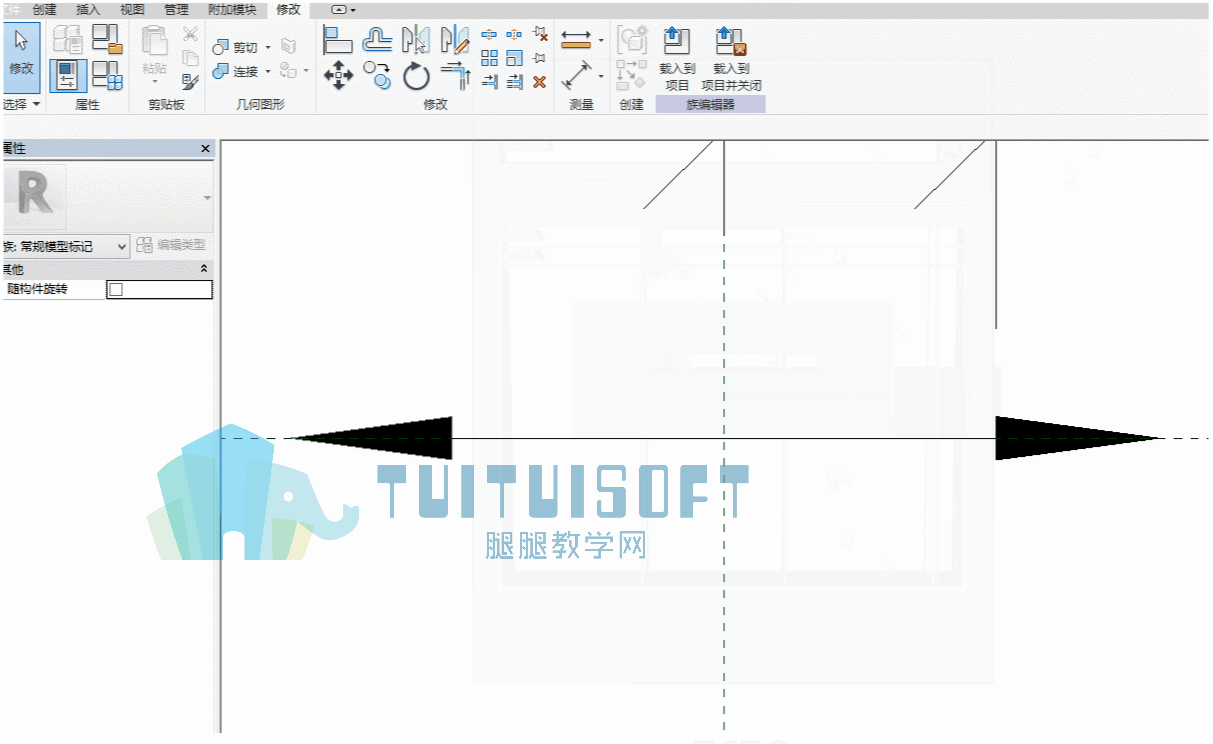Image resolution: width=1213 pixels, height=744 pixels.
Task: Switch to the 视图 ribbon tab
Action: coord(132,9)
